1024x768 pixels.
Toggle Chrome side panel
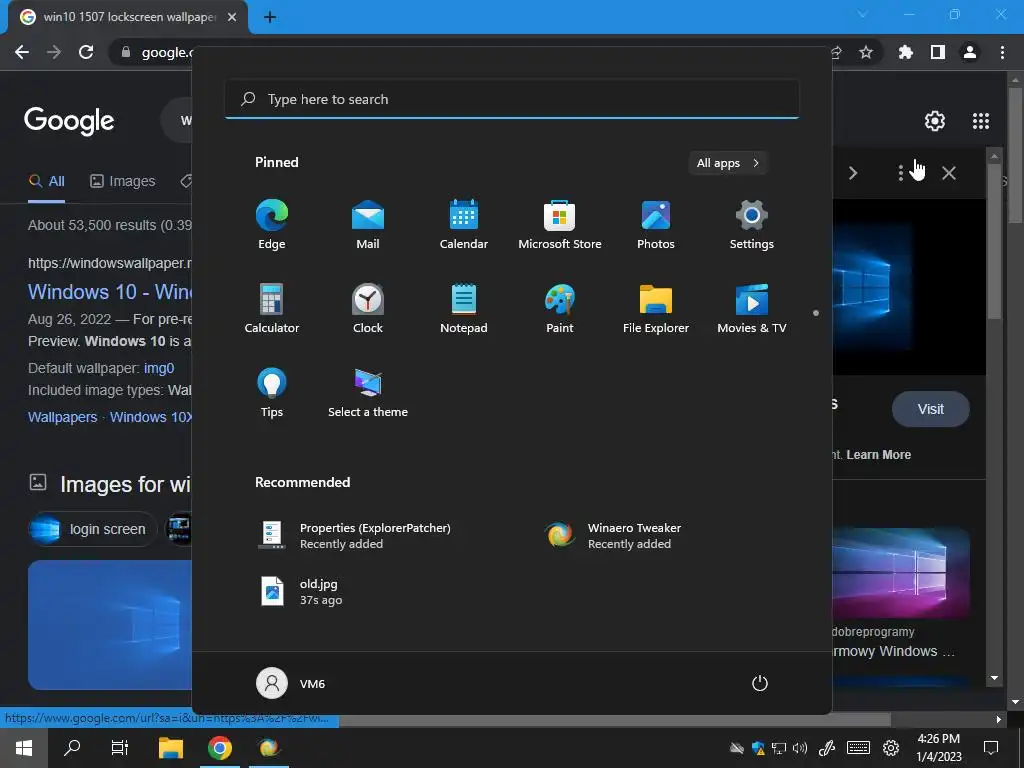coord(938,52)
